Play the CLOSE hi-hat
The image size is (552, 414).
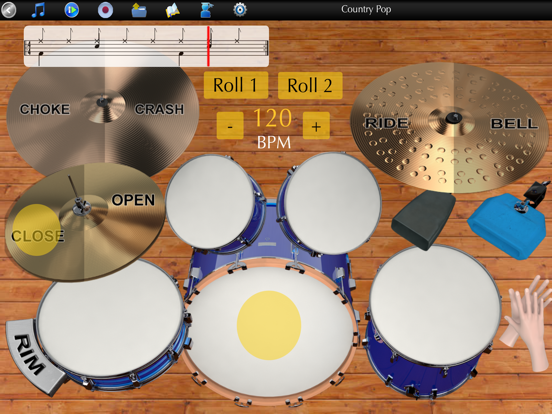tap(37, 235)
